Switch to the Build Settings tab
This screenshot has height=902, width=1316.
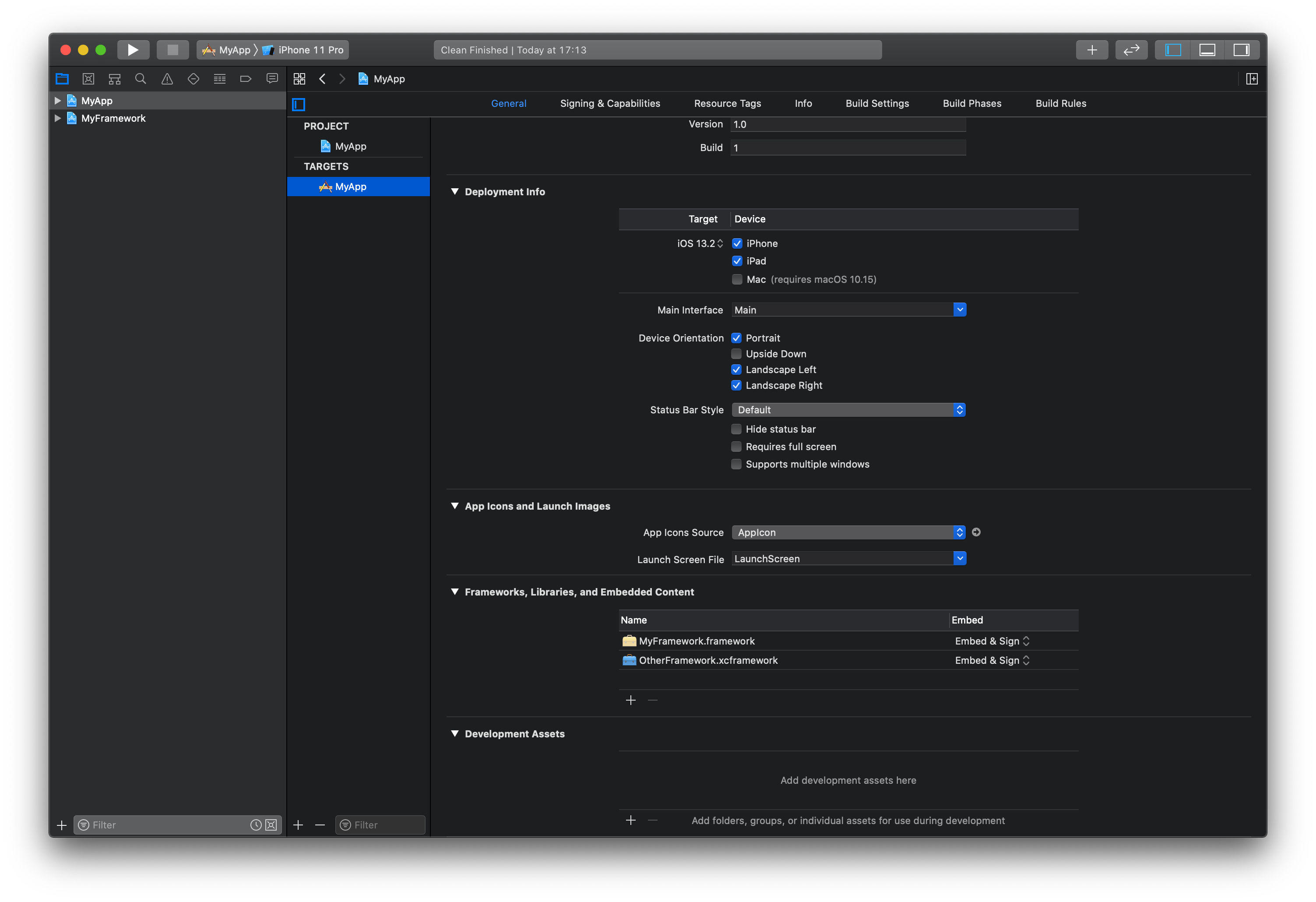coord(876,104)
